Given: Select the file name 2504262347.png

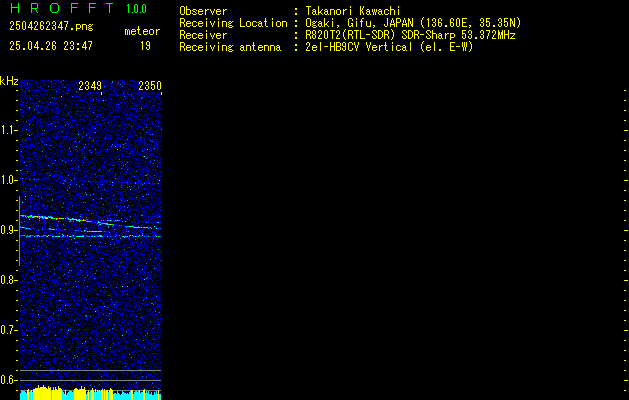Looking at the screenshot, I should pyautogui.click(x=51, y=27).
